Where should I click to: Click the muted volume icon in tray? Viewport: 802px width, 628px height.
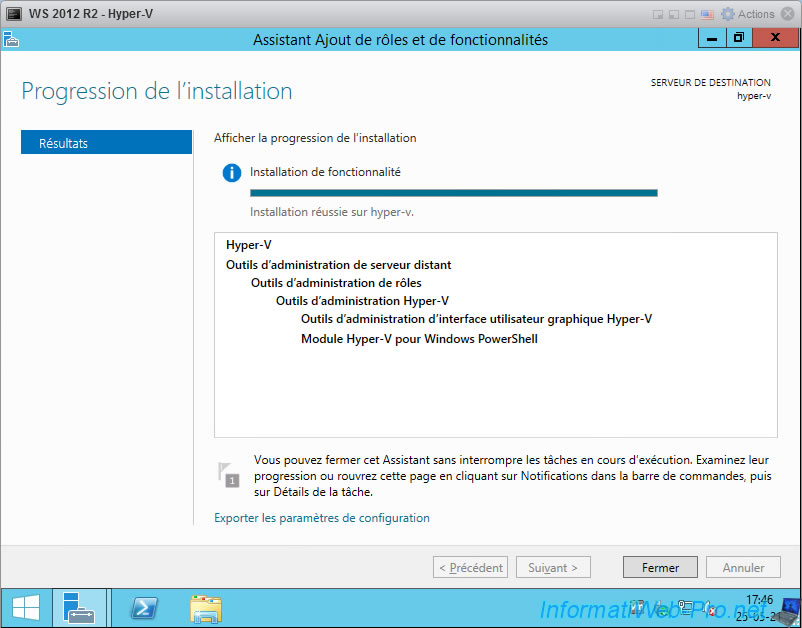click(x=708, y=609)
